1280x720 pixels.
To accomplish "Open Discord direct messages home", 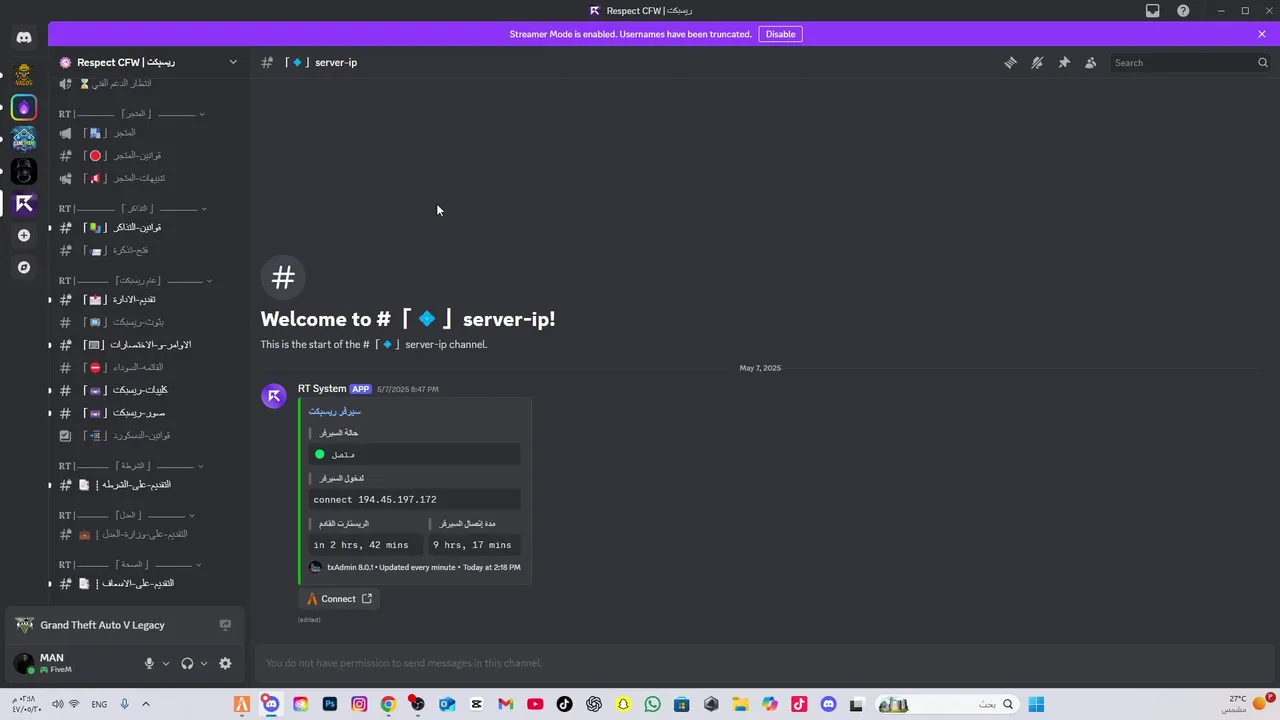I will point(24,38).
